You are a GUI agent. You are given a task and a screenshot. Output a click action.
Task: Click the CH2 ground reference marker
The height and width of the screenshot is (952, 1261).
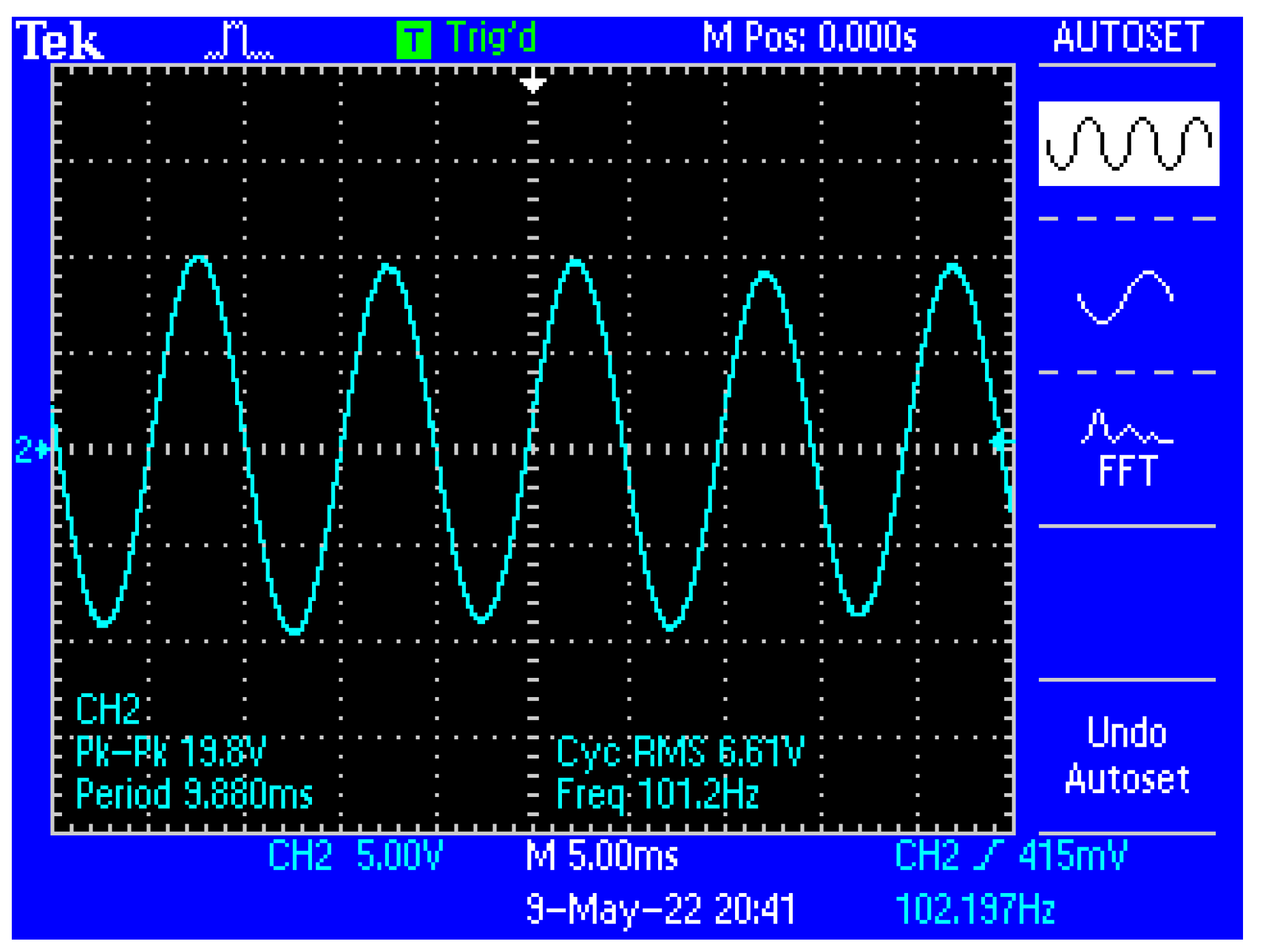click(x=32, y=449)
